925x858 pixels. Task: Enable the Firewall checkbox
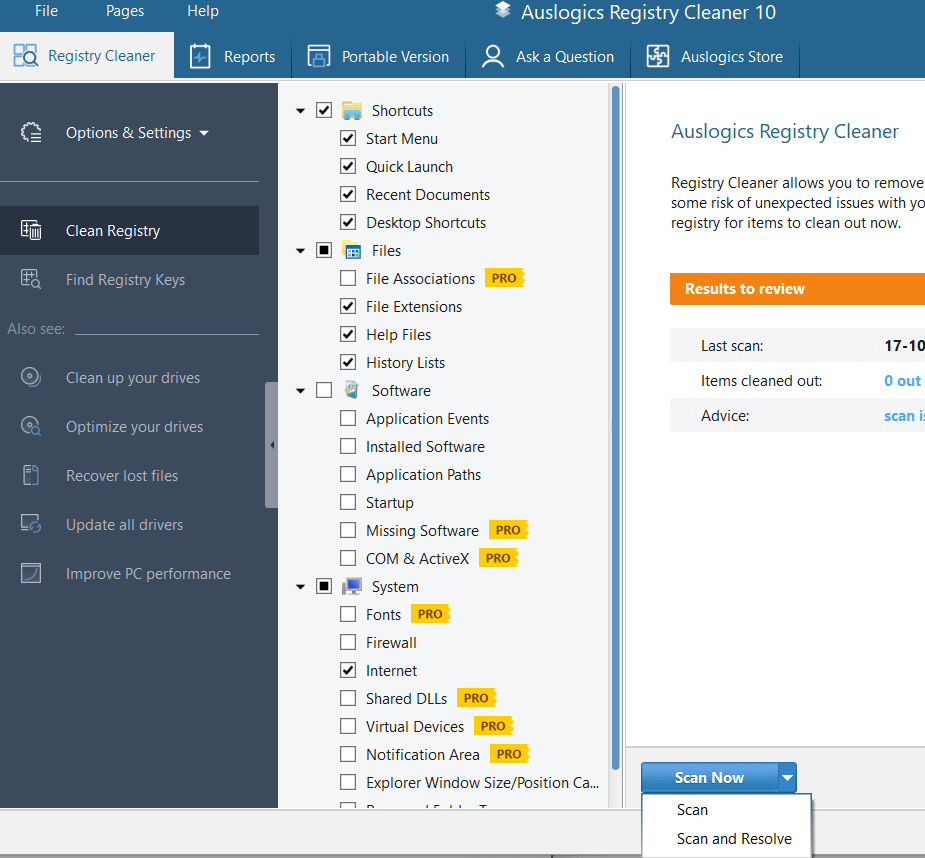348,642
